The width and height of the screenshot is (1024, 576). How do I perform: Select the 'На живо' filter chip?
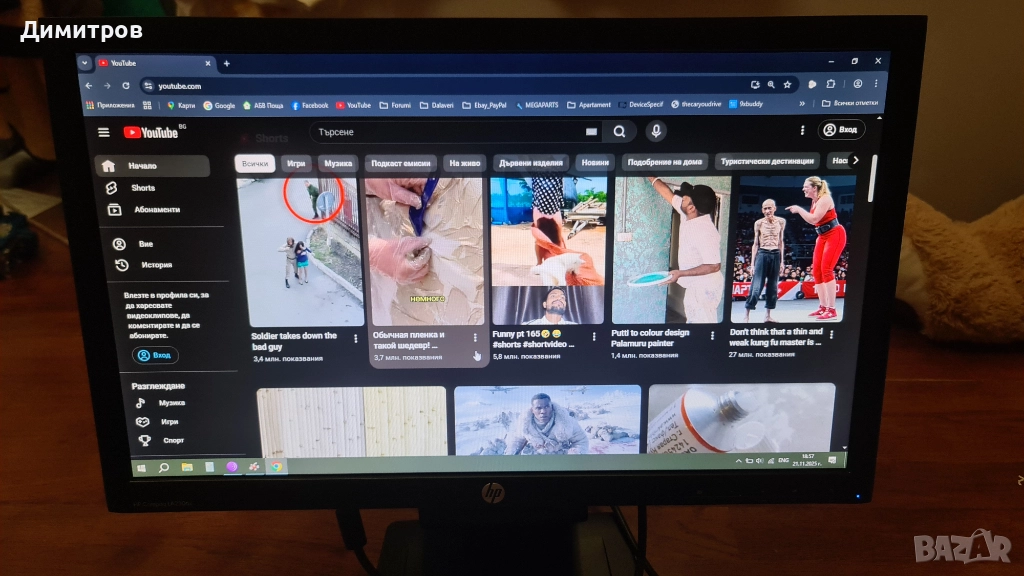465,162
